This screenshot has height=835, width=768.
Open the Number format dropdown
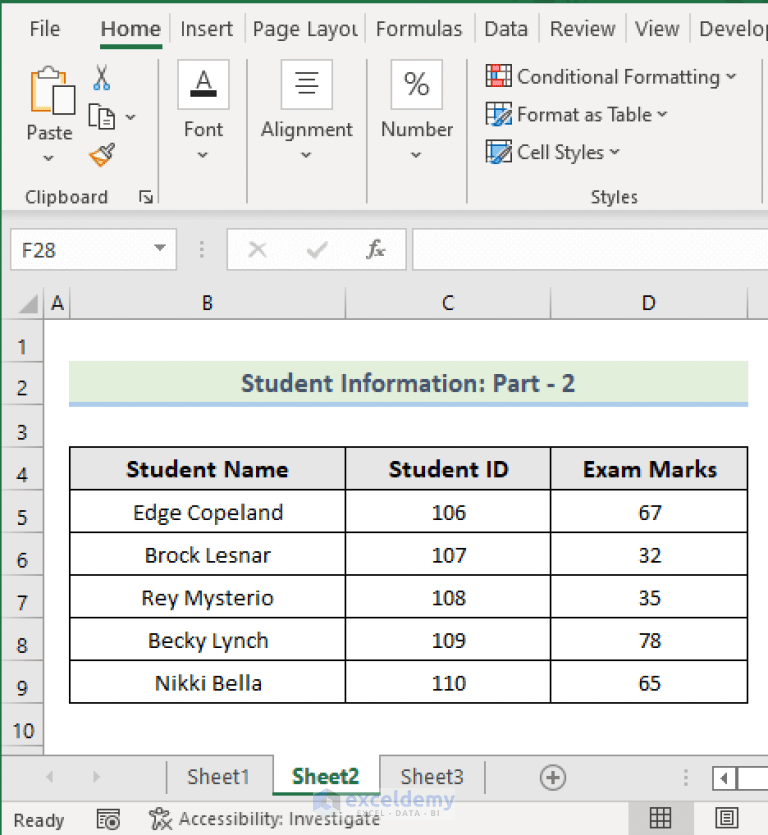[416, 155]
